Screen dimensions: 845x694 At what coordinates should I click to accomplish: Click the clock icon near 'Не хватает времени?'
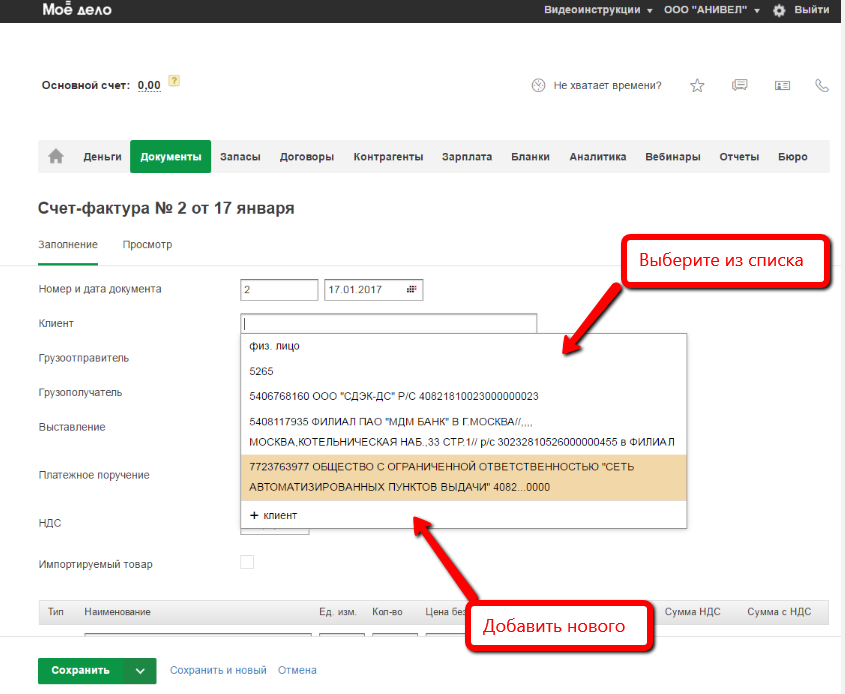(539, 86)
